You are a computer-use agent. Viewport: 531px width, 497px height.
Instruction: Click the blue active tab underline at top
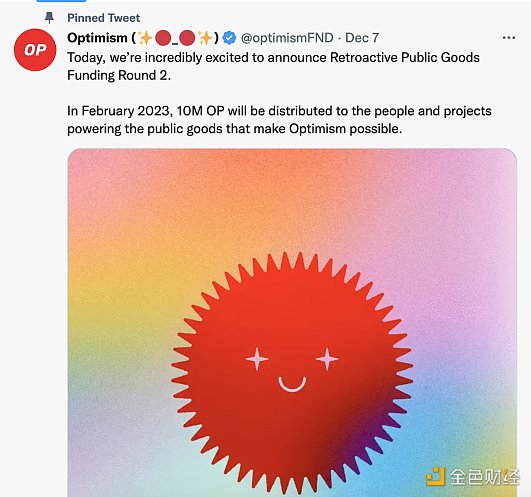(x=61, y=1)
